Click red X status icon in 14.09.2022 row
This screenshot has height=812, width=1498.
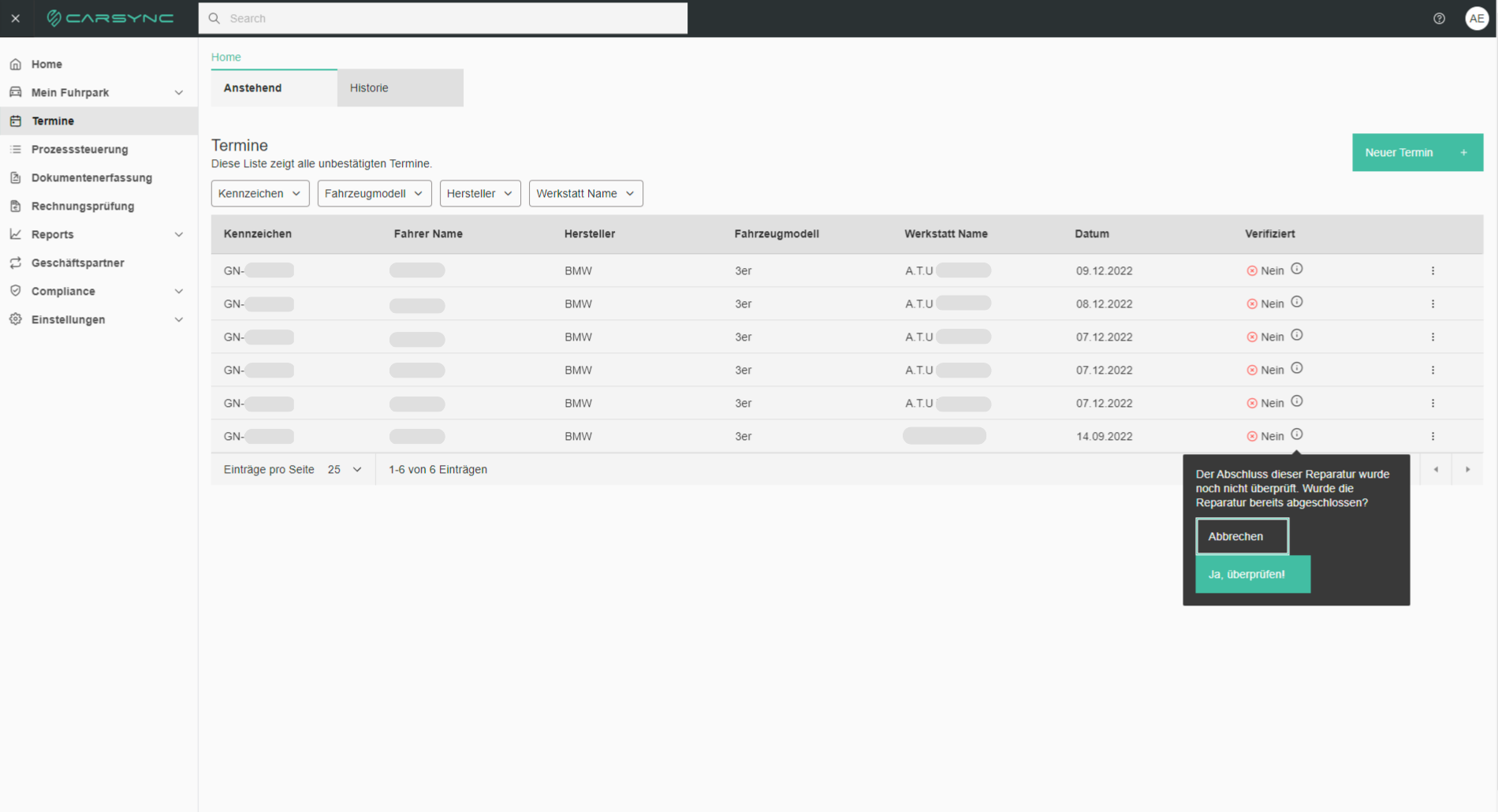coord(1251,436)
